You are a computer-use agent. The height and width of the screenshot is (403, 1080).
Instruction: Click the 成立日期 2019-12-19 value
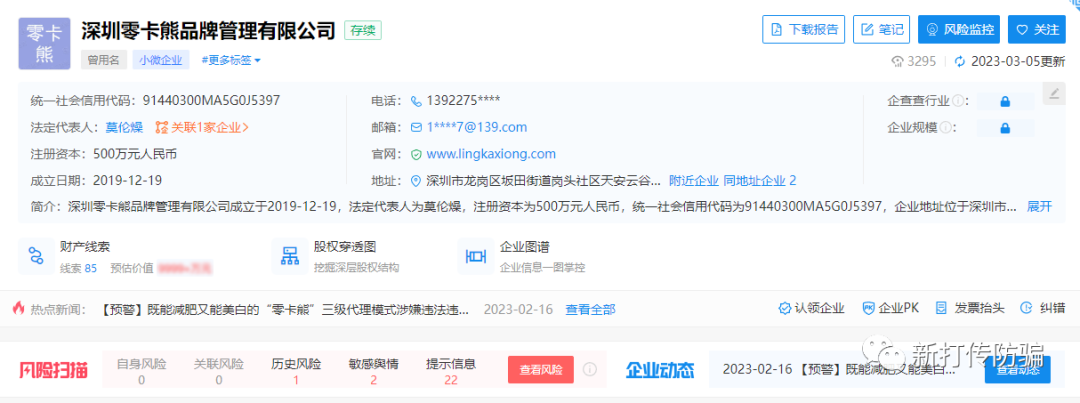(x=125, y=181)
